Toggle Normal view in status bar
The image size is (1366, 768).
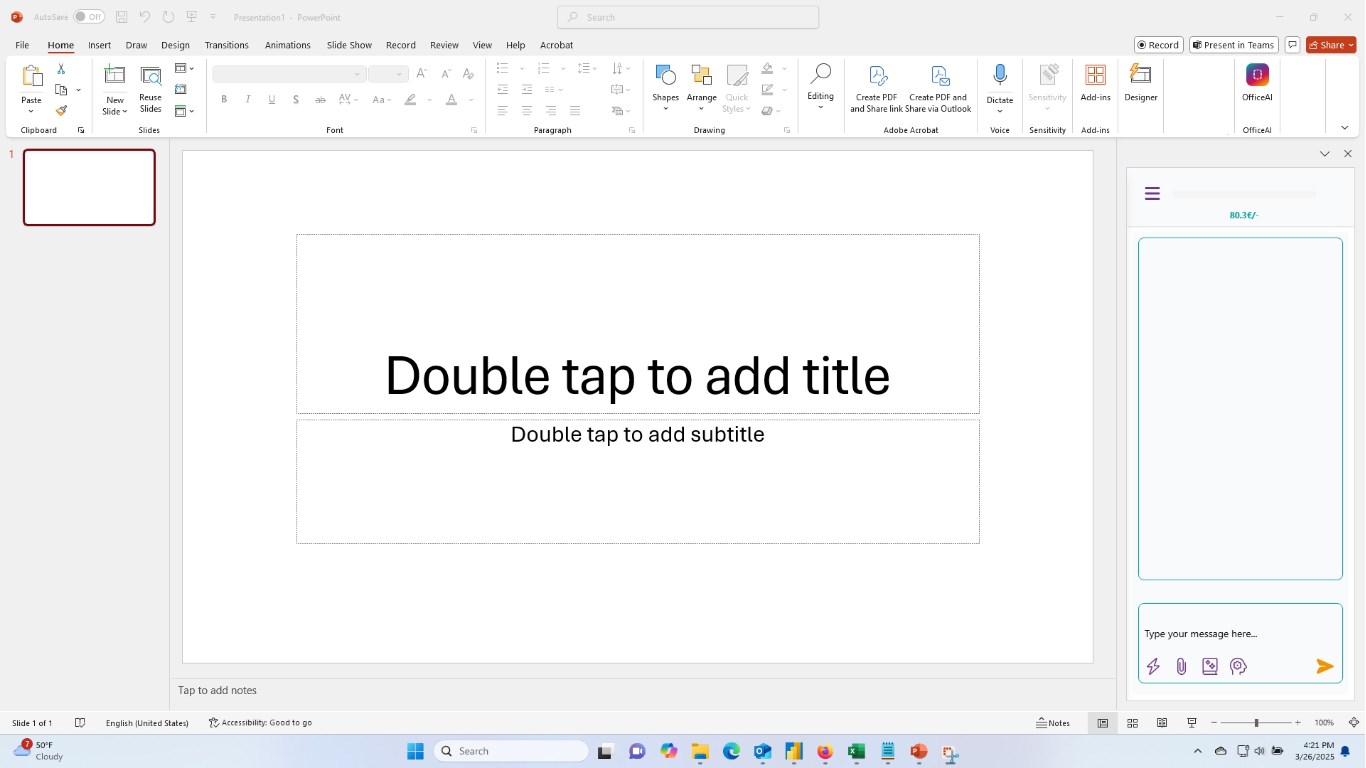(1103, 723)
